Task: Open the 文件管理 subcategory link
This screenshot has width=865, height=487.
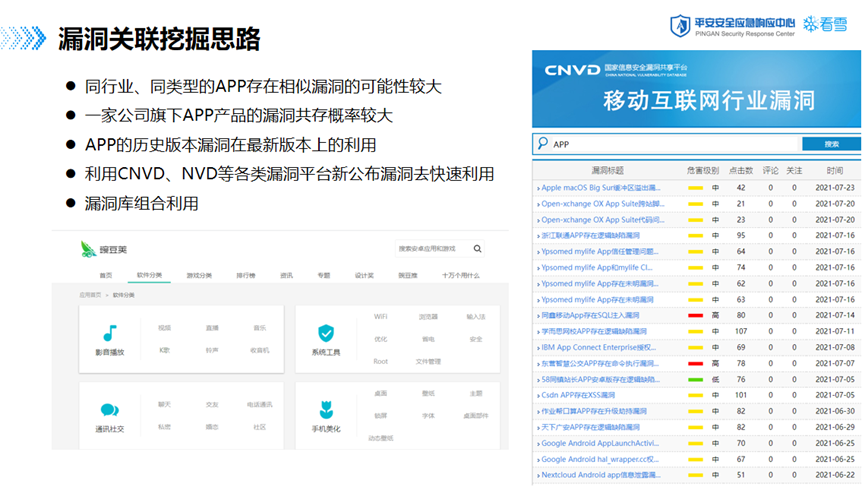Action: pyautogui.click(x=428, y=361)
